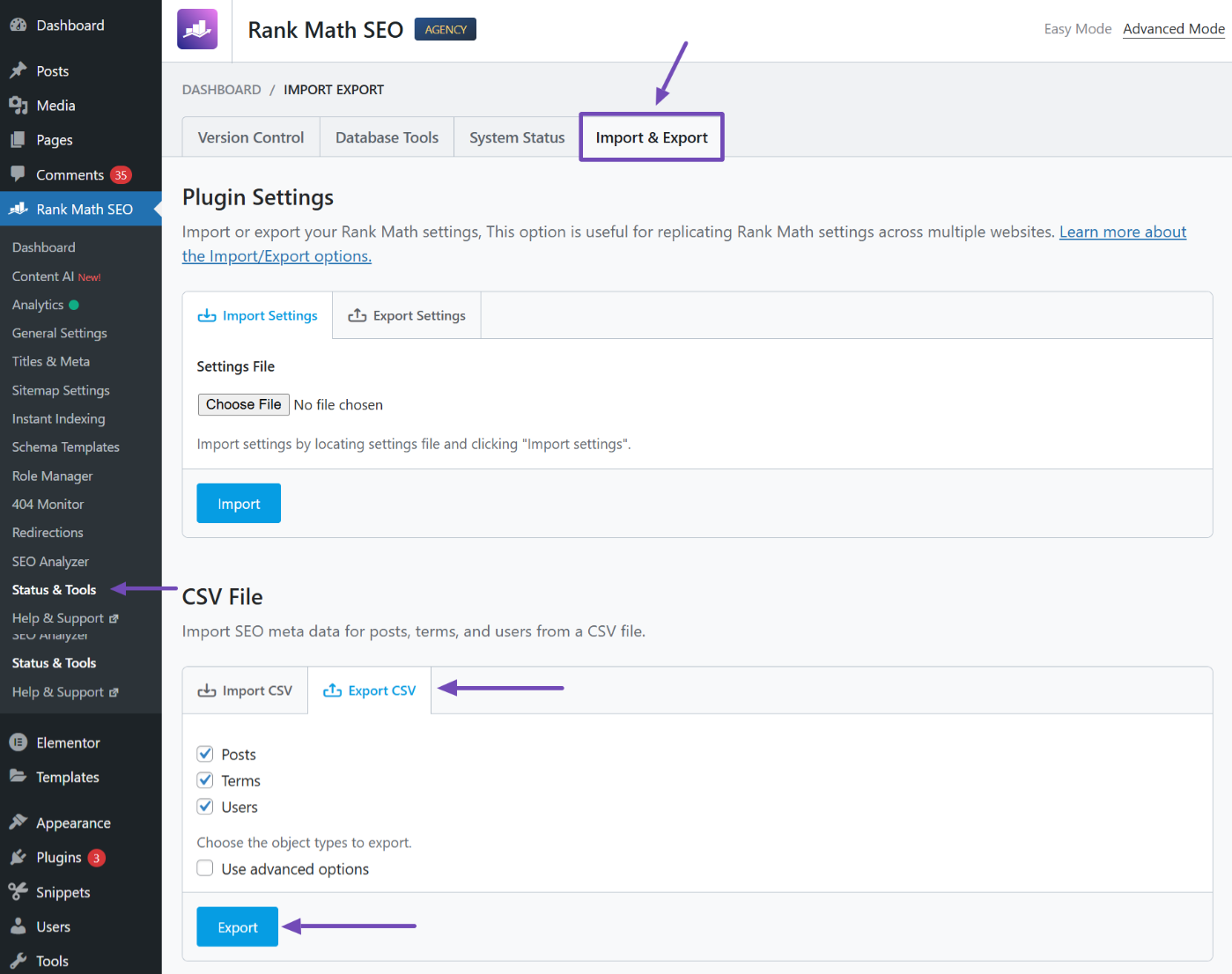The height and width of the screenshot is (974, 1232).
Task: Click the Users person icon
Action: 18,926
